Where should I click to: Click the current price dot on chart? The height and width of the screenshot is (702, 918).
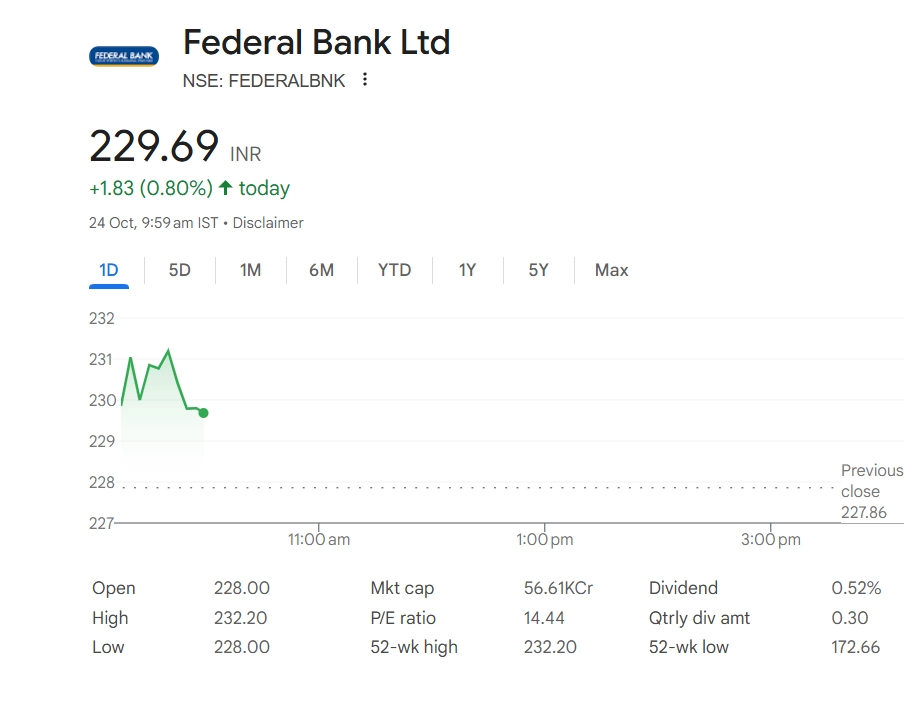click(203, 412)
